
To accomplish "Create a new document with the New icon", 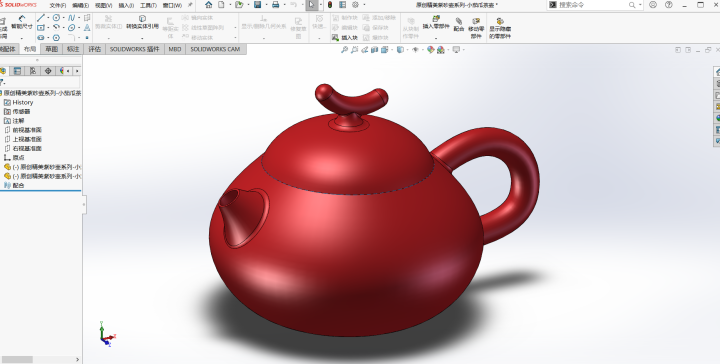I will coord(221,5).
